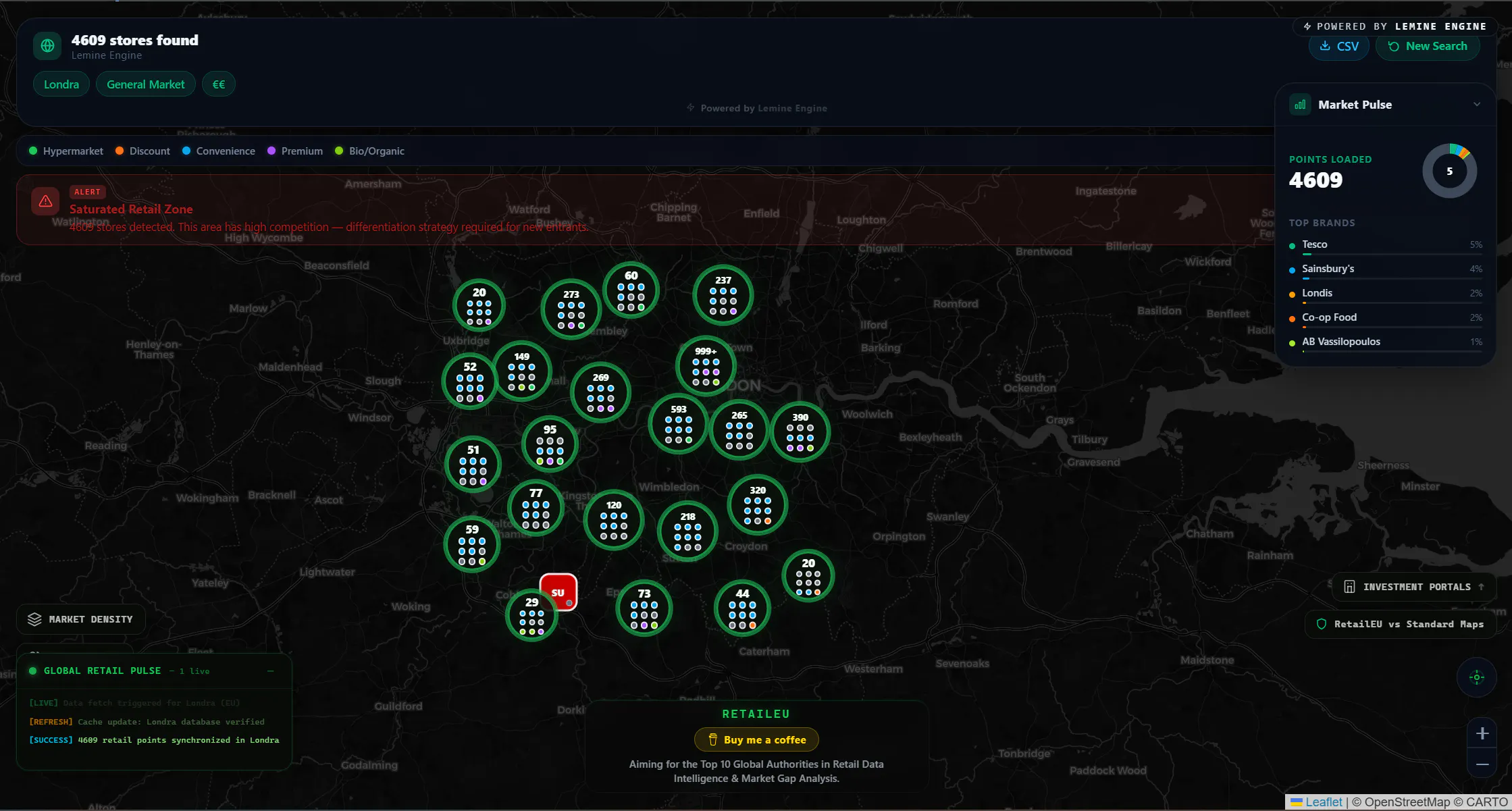Select the €€ price filter chip
This screenshot has width=1512, height=811.
pyautogui.click(x=219, y=84)
